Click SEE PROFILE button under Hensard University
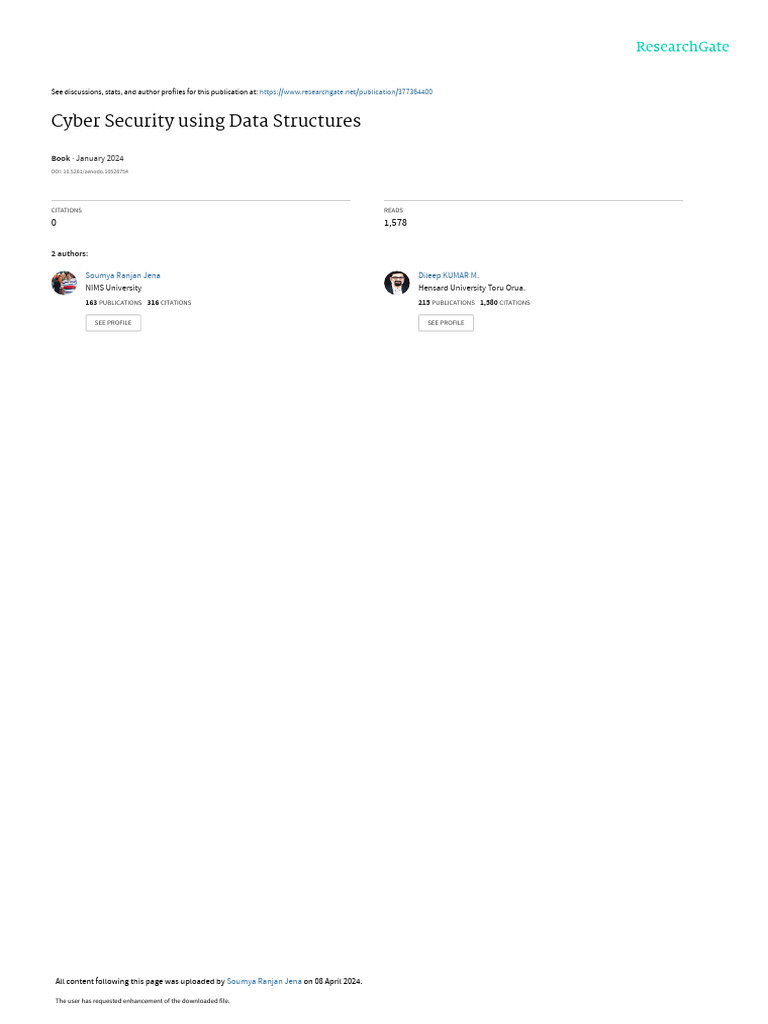Image resolution: width=768 pixels, height=1024 pixels. pos(446,323)
